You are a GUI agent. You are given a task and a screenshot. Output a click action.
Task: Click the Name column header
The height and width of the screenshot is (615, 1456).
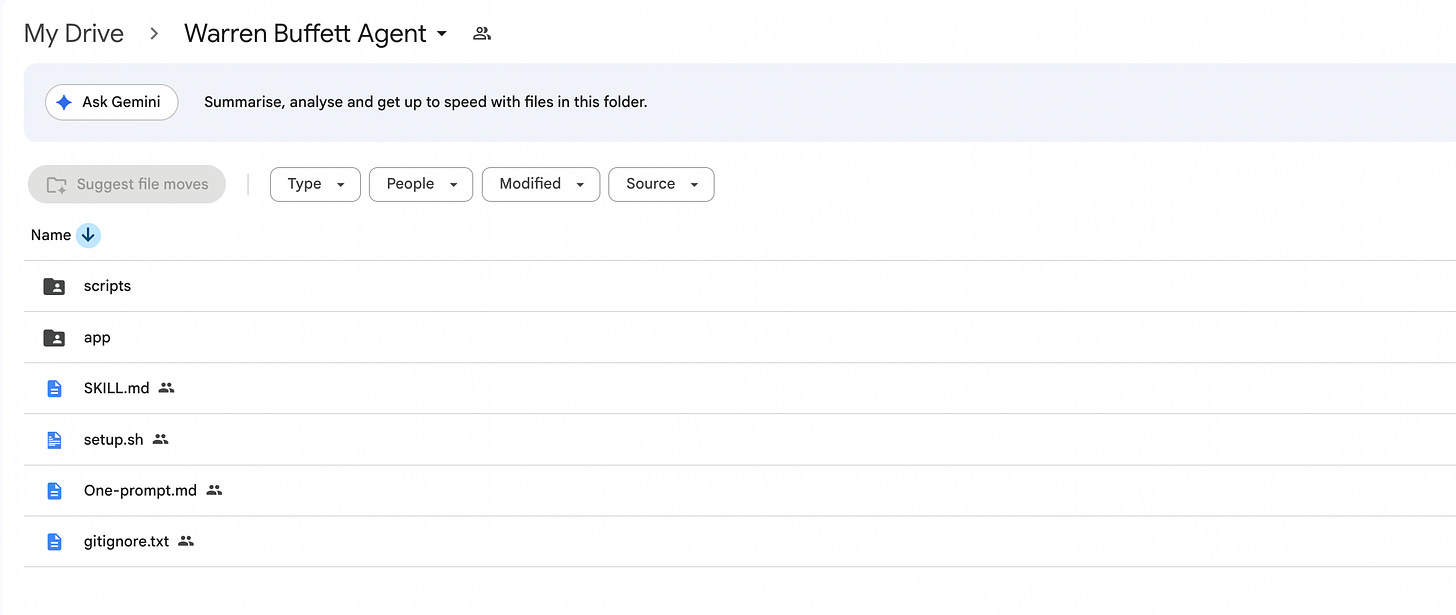[51, 235]
